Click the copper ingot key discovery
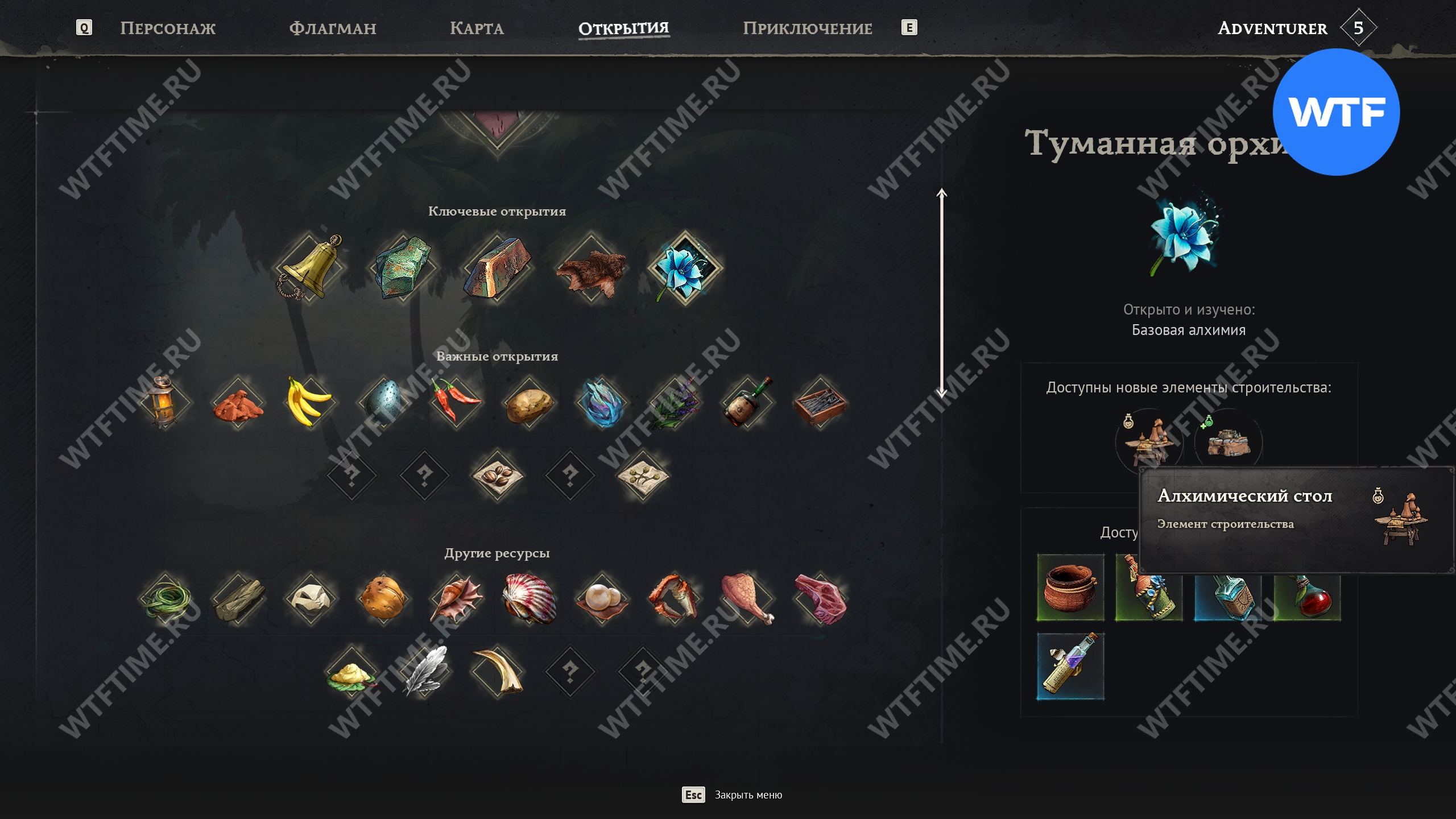 click(x=497, y=267)
